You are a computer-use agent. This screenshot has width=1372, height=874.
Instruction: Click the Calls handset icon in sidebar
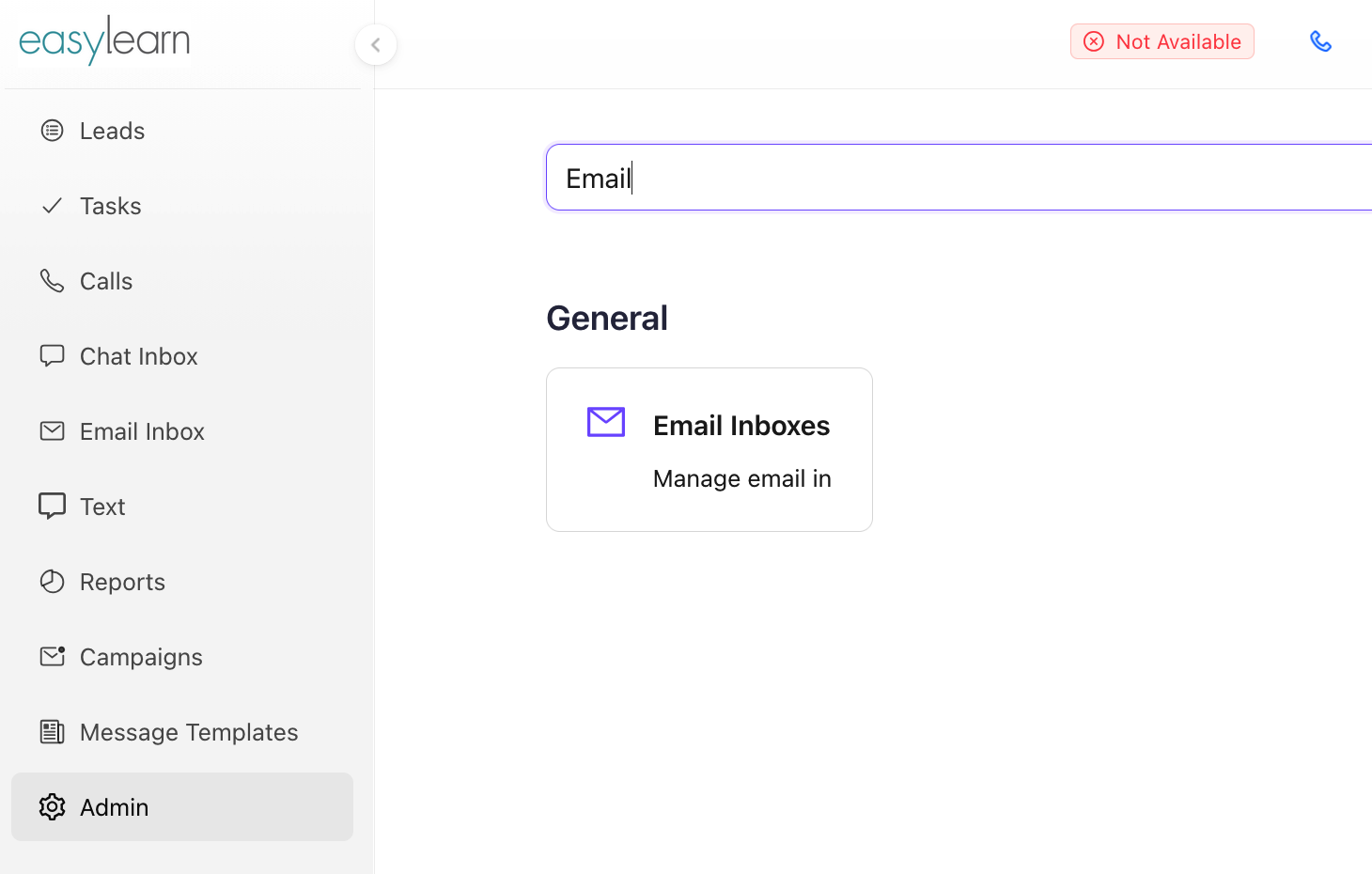(53, 281)
